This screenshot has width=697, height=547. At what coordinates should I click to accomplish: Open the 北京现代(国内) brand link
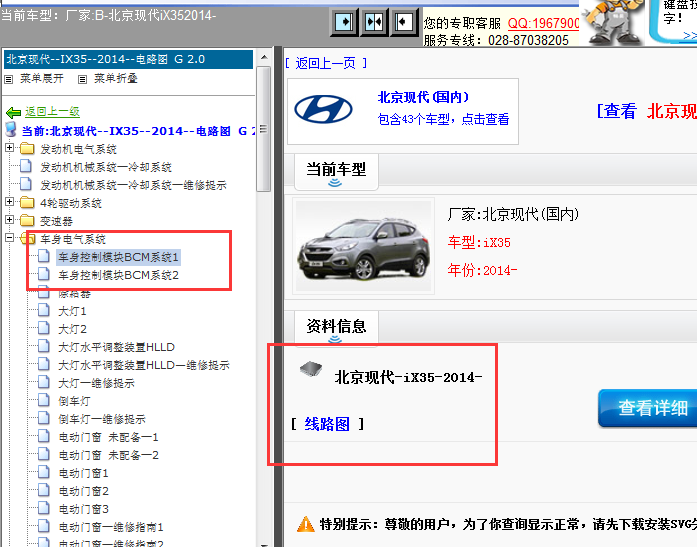[x=423, y=97]
